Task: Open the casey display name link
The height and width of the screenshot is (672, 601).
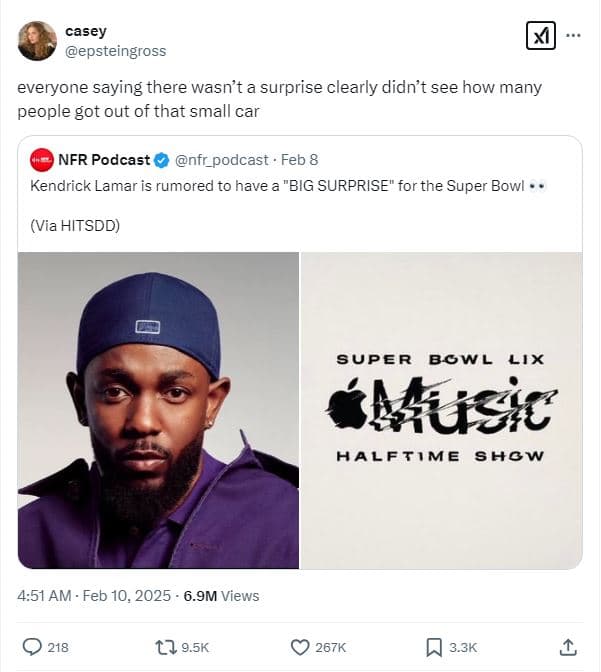Action: (85, 31)
